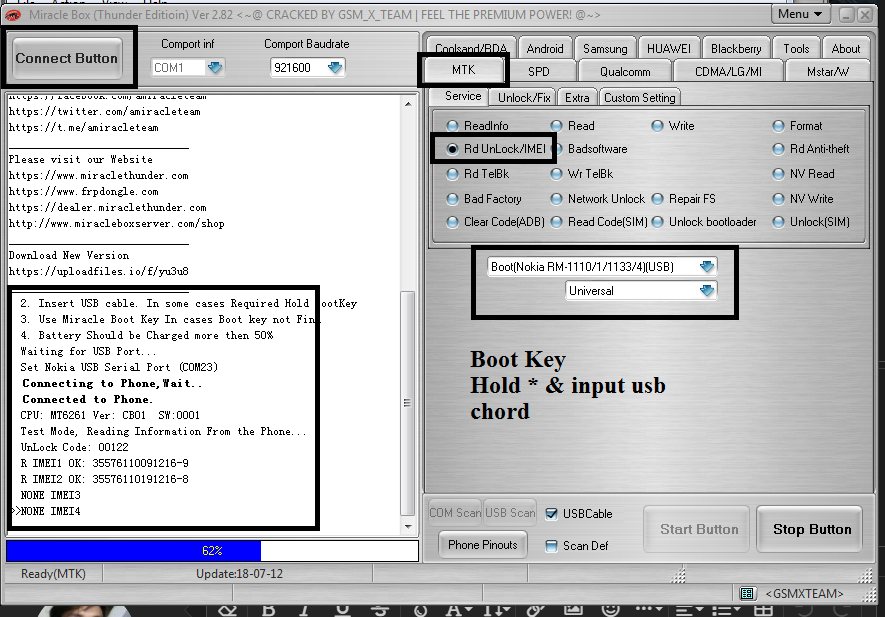This screenshot has height=617, width=885.
Task: Select the ReadInfo radio option
Action: tap(452, 126)
